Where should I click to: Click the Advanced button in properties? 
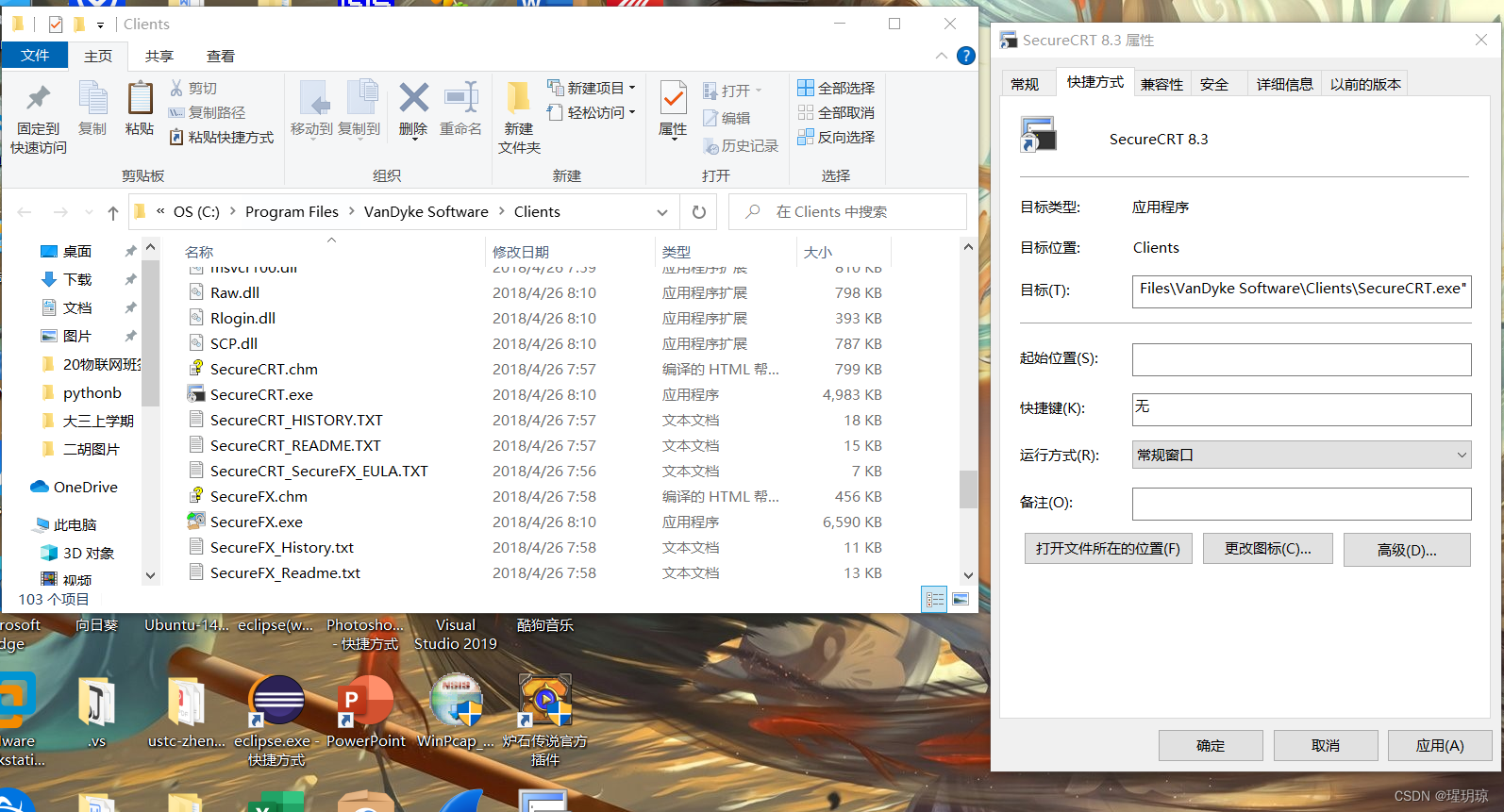pyautogui.click(x=1407, y=550)
